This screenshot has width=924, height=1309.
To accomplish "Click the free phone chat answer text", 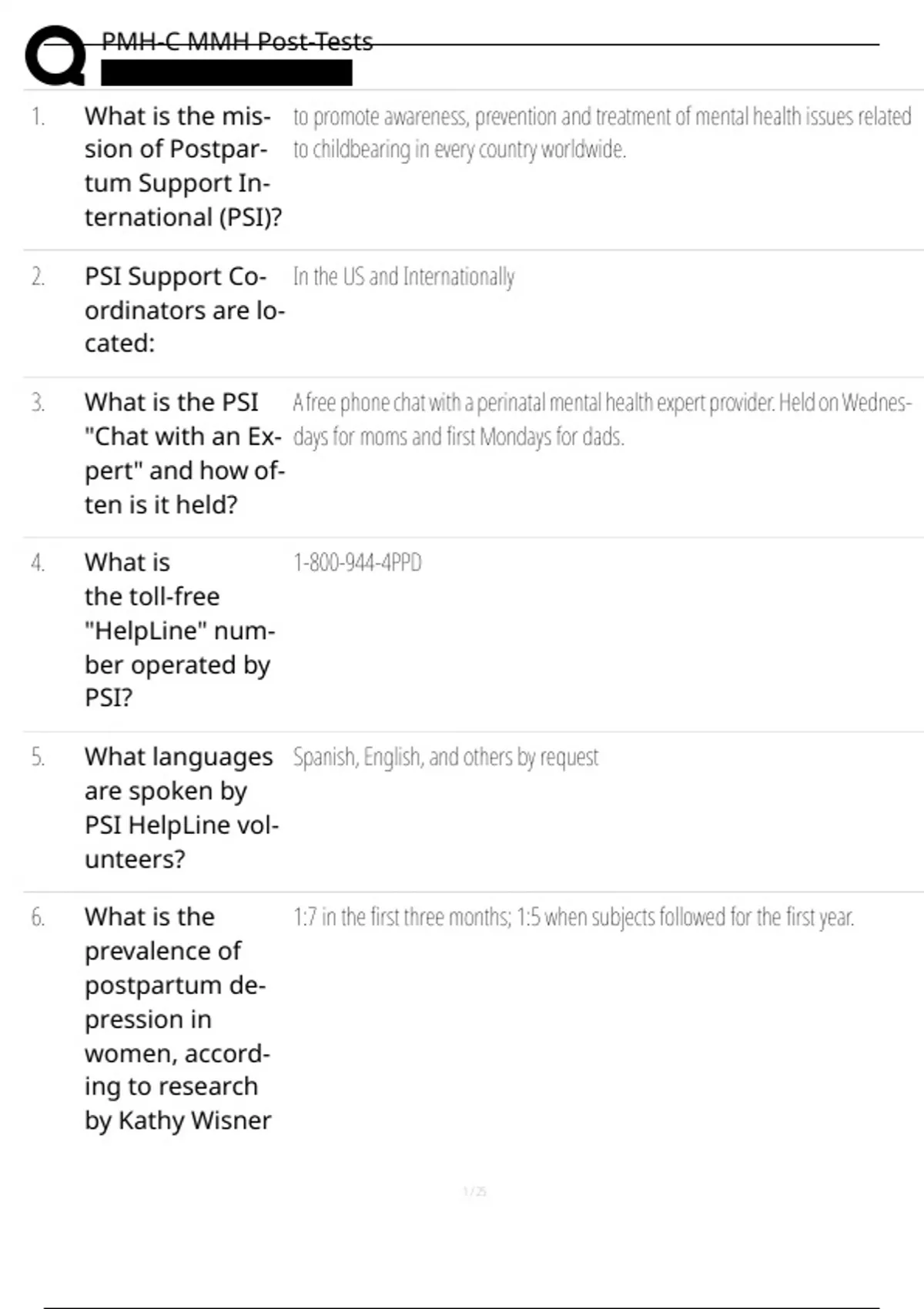I will (x=601, y=419).
